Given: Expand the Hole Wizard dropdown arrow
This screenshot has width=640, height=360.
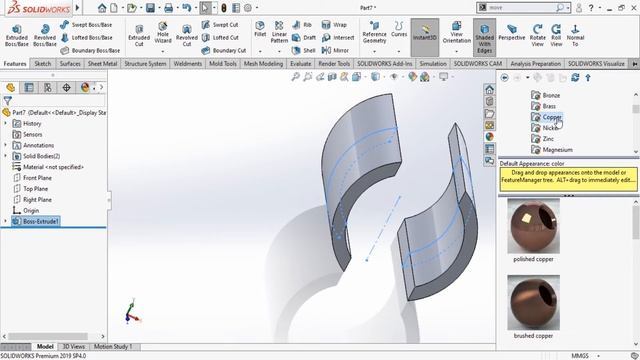Looking at the screenshot, I should [163, 51].
